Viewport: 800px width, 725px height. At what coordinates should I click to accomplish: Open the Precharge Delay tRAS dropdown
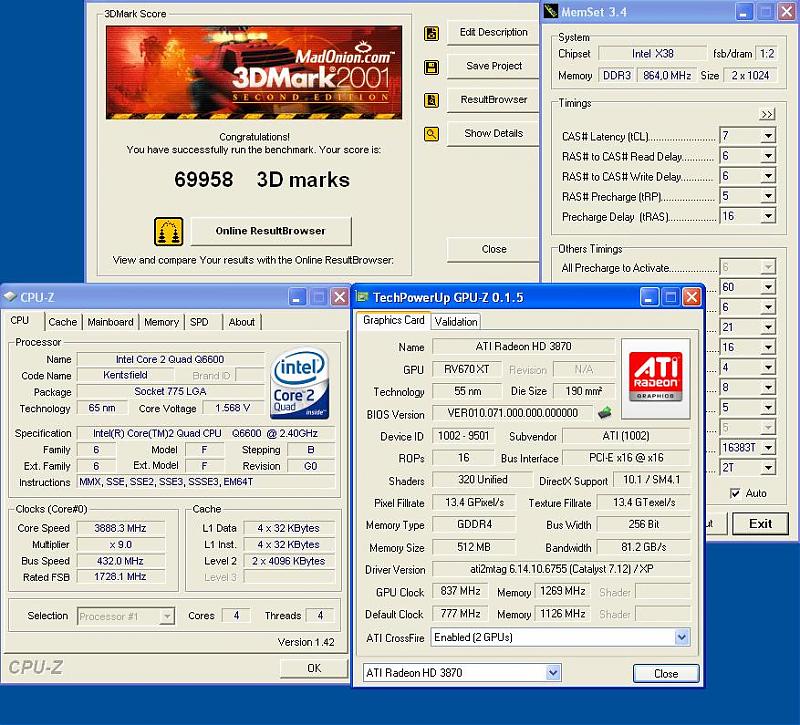tap(768, 216)
